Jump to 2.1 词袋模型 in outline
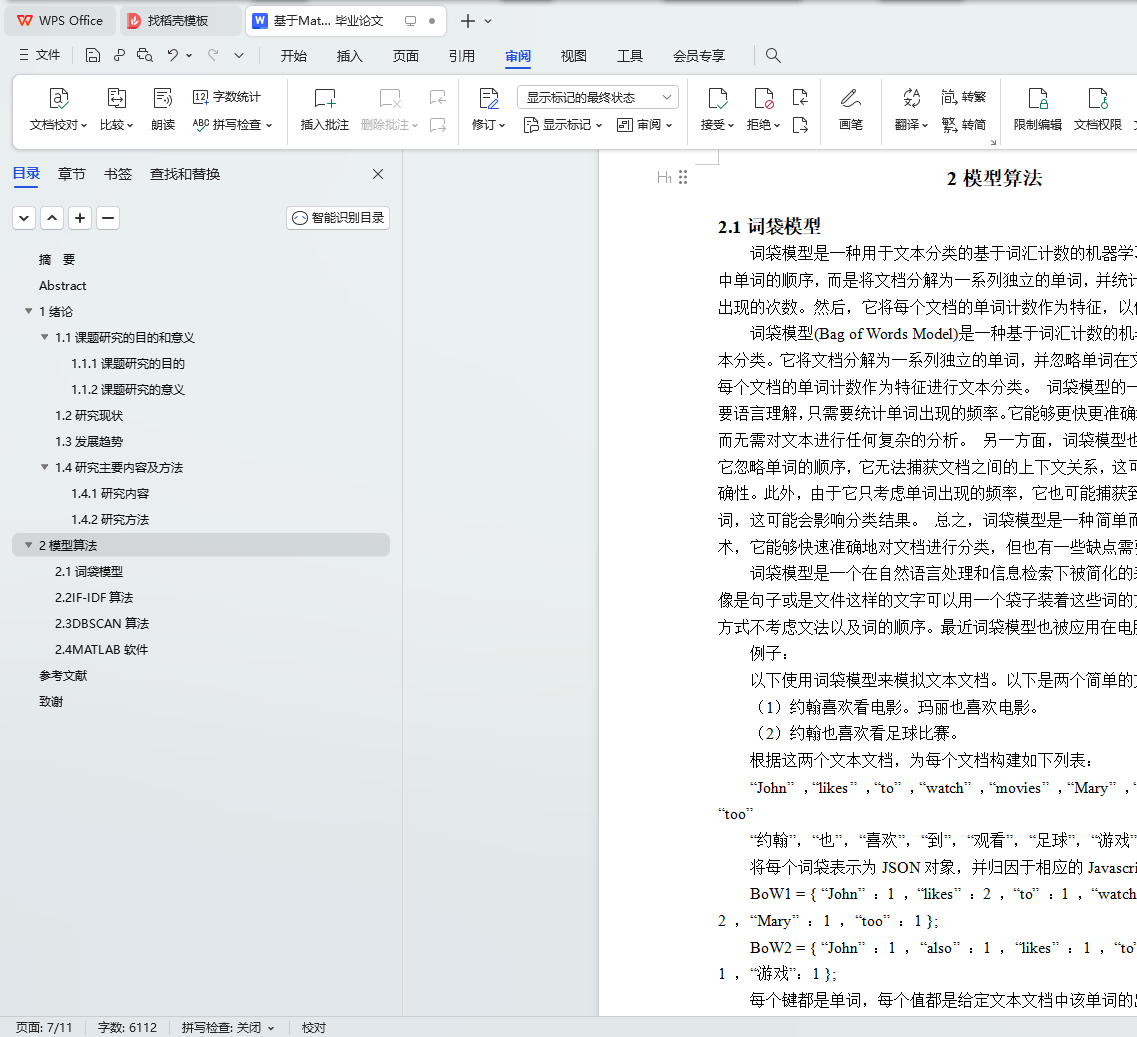 pos(89,572)
